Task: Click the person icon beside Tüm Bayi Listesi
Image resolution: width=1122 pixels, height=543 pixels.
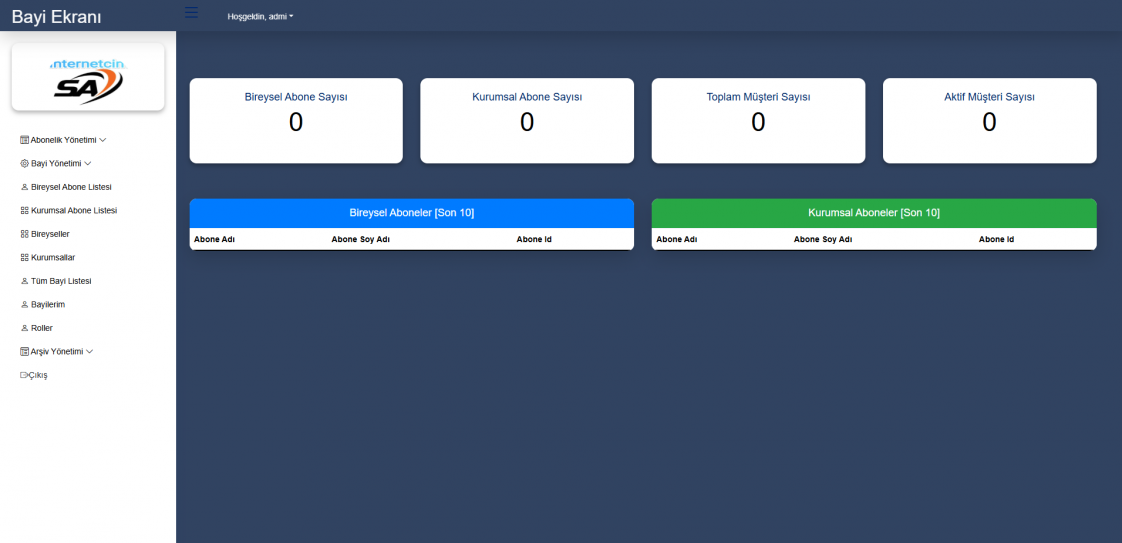Action: point(25,281)
